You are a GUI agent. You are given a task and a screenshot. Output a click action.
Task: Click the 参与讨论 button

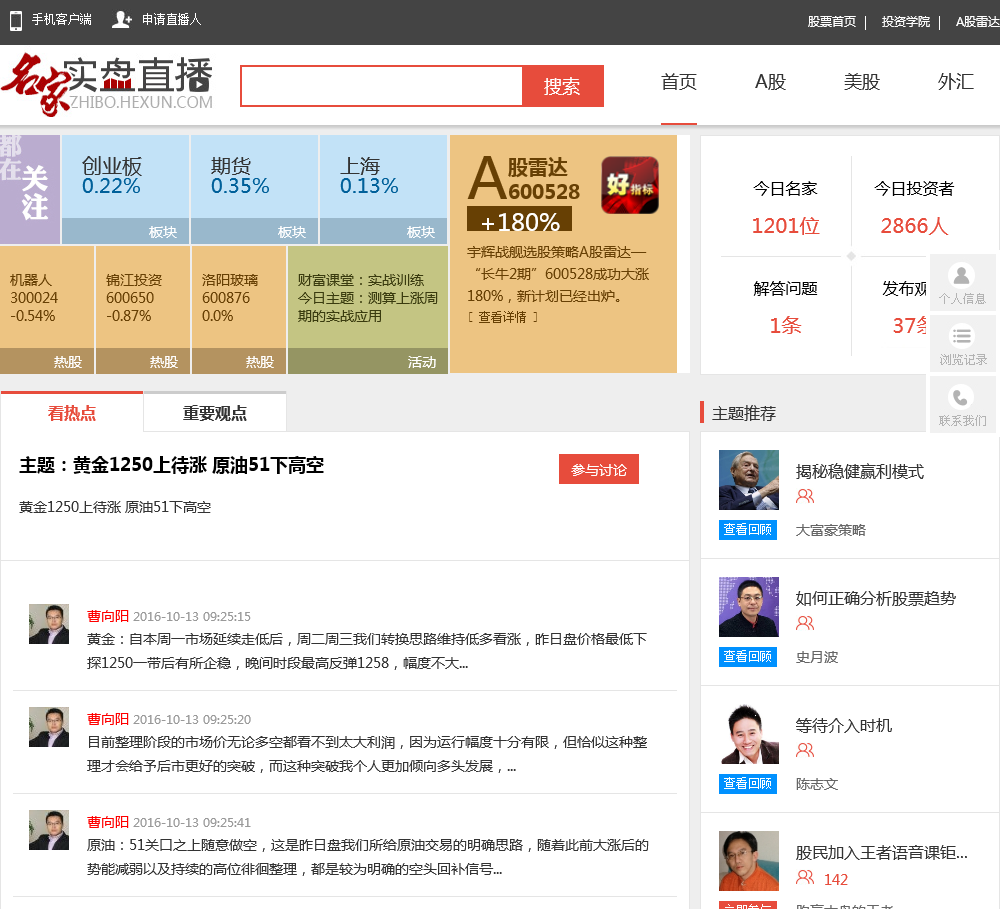598,469
